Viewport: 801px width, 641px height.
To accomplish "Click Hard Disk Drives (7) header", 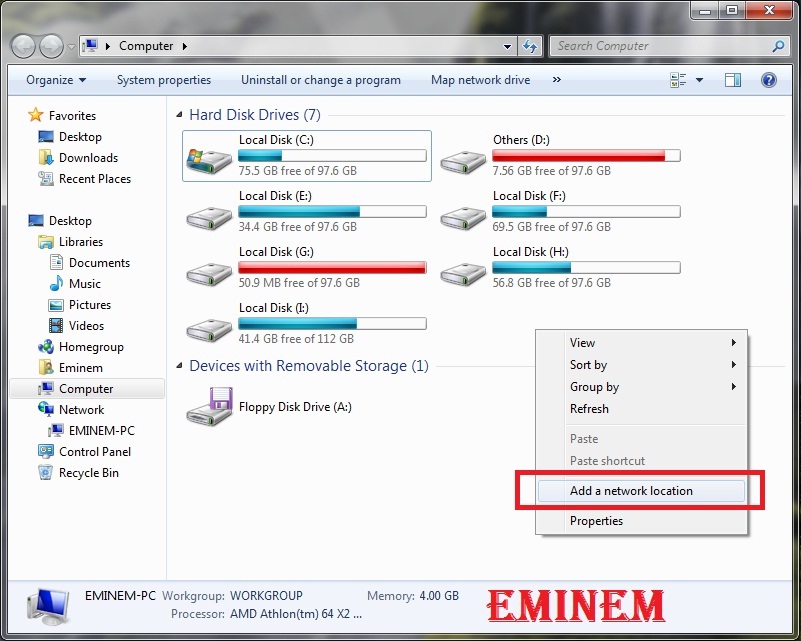I will tap(255, 115).
